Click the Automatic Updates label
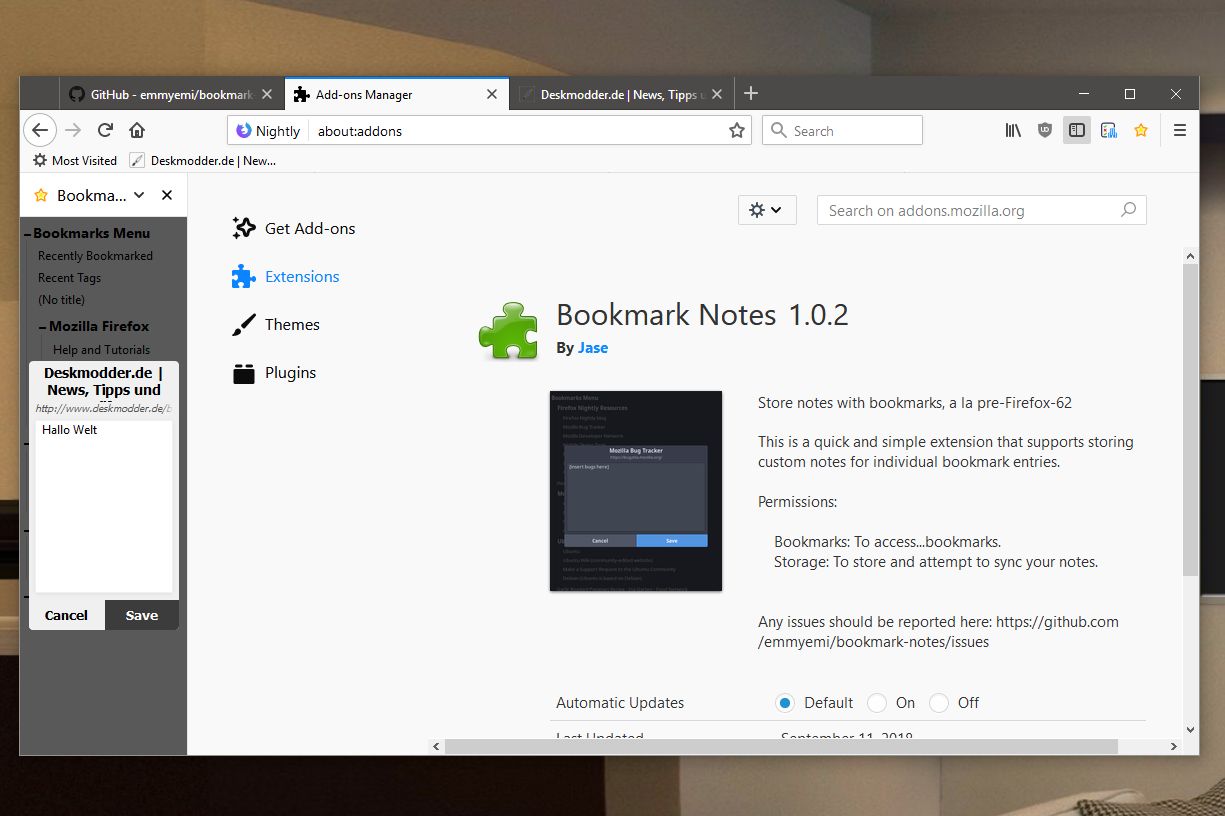Image resolution: width=1225 pixels, height=816 pixels. [620, 702]
